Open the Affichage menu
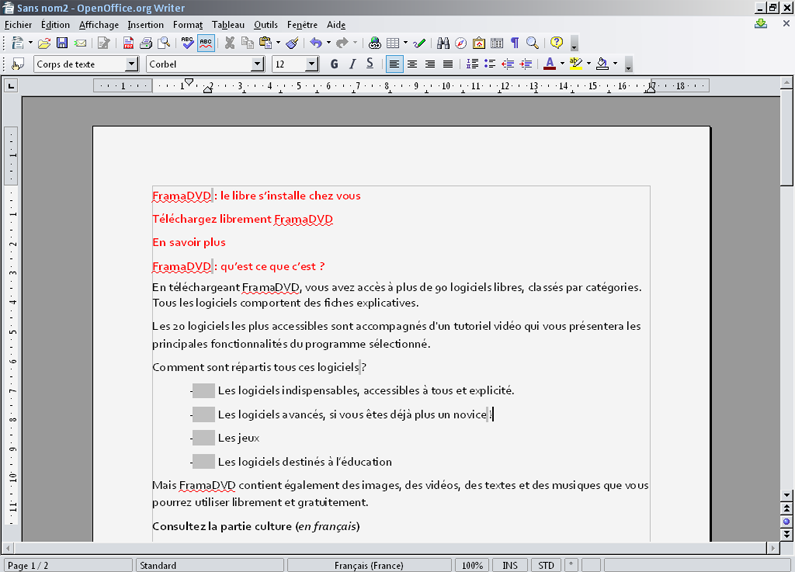The height and width of the screenshot is (572, 795). [x=99, y=25]
